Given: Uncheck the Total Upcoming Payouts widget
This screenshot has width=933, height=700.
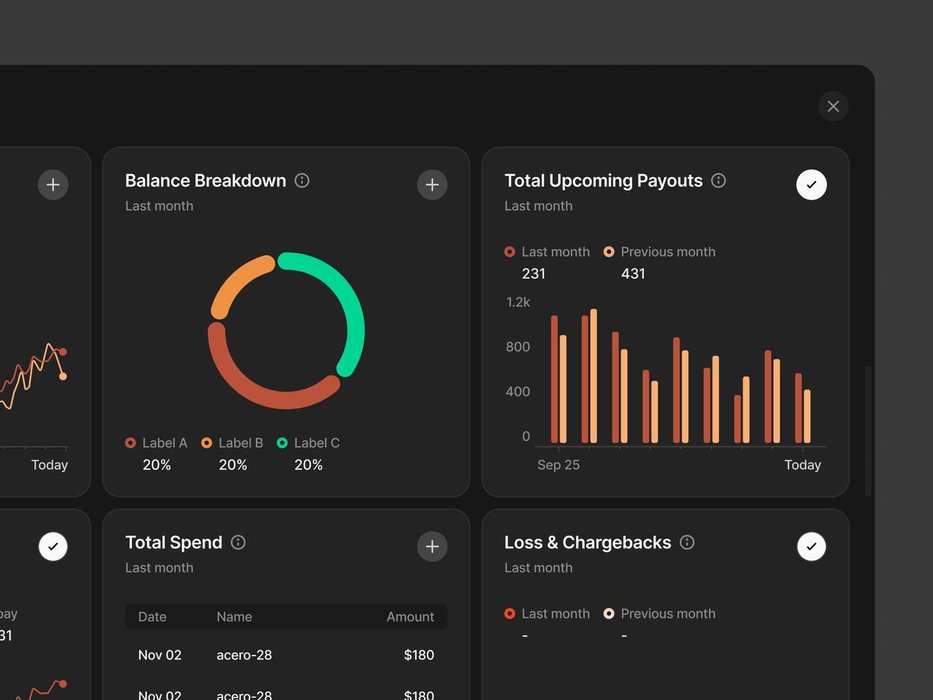Looking at the screenshot, I should (811, 185).
